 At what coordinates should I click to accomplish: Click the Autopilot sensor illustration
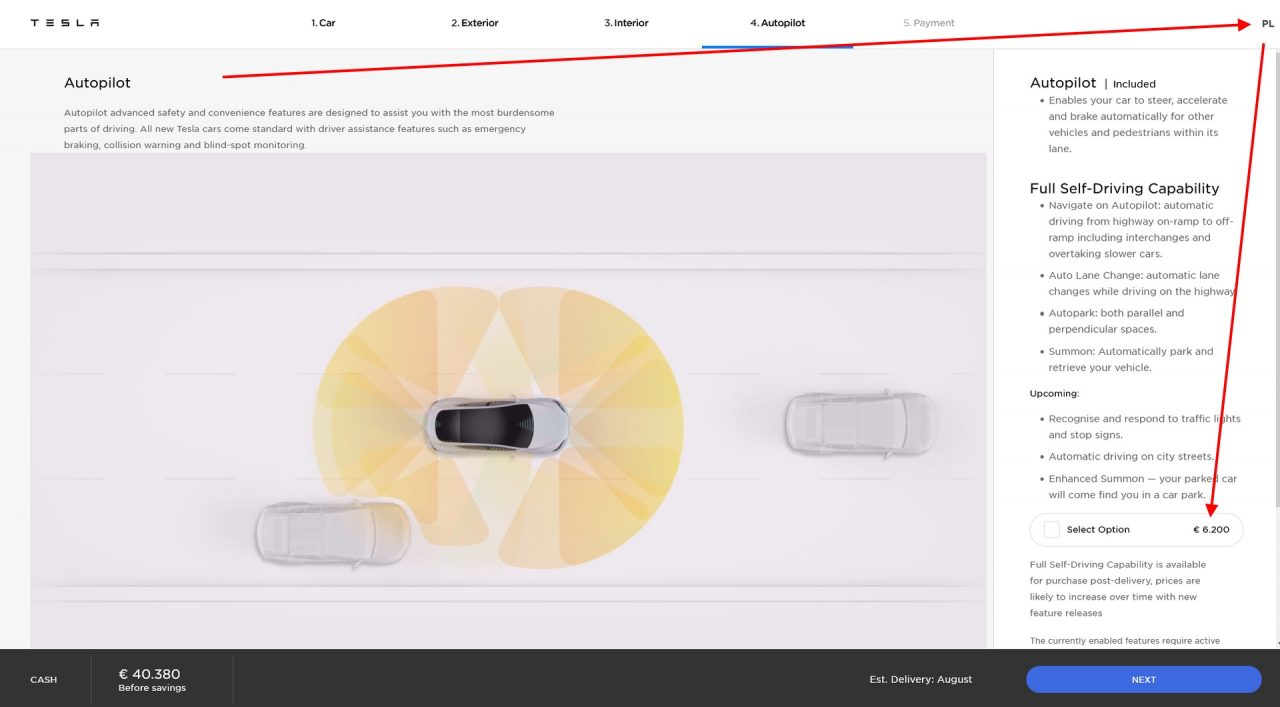(508, 400)
